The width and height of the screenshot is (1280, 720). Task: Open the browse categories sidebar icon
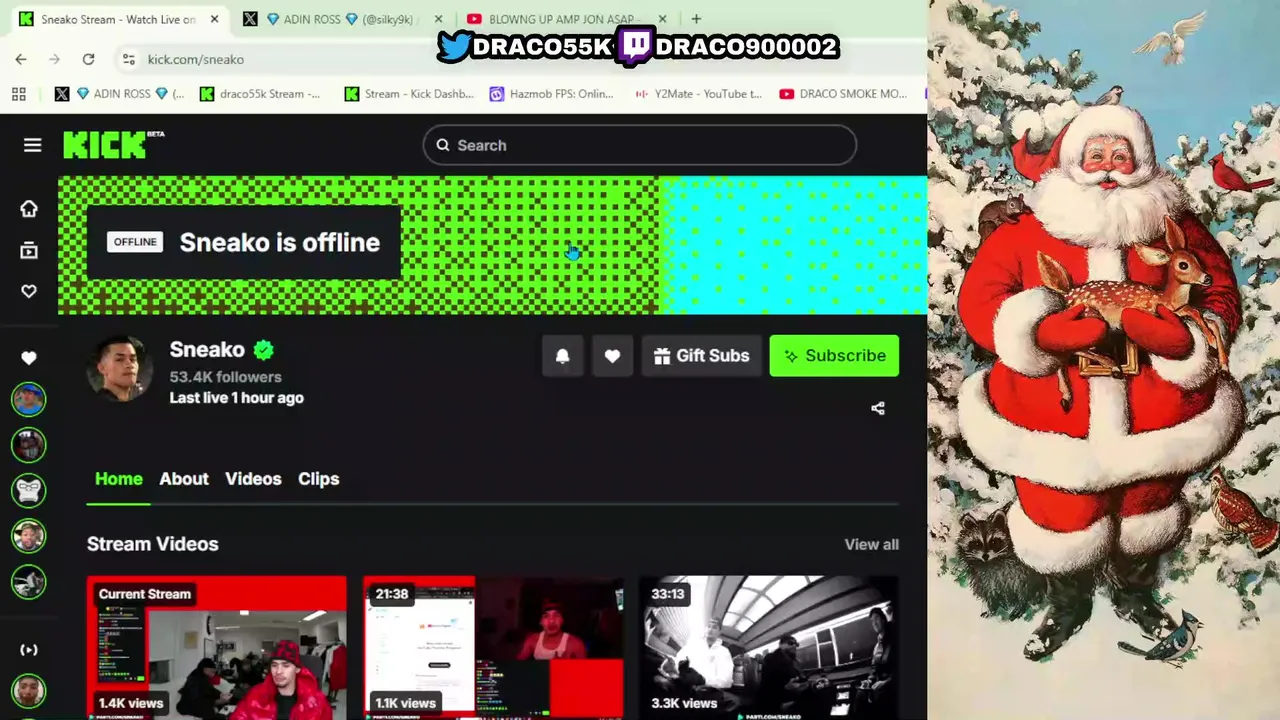point(29,250)
